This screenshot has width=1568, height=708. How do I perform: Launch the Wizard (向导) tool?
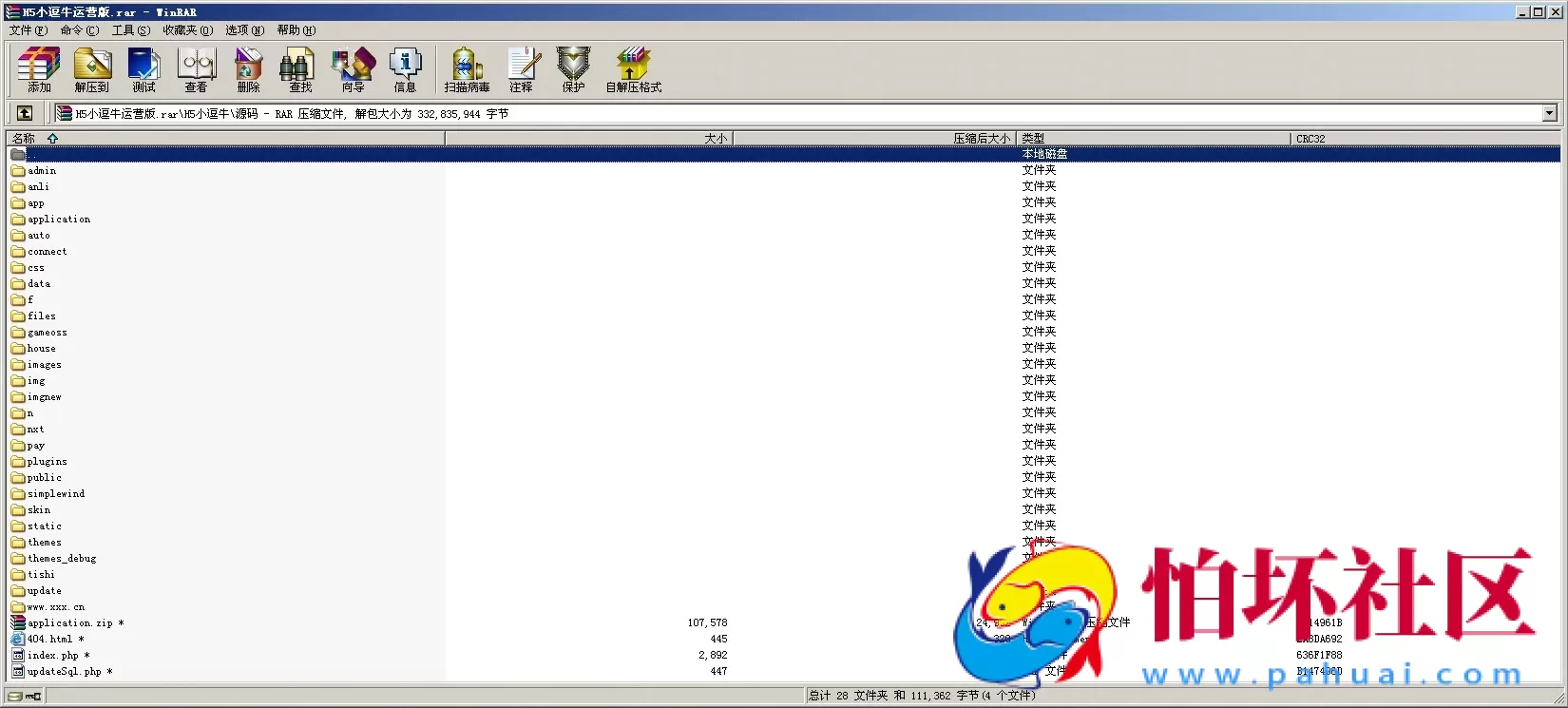tap(353, 70)
